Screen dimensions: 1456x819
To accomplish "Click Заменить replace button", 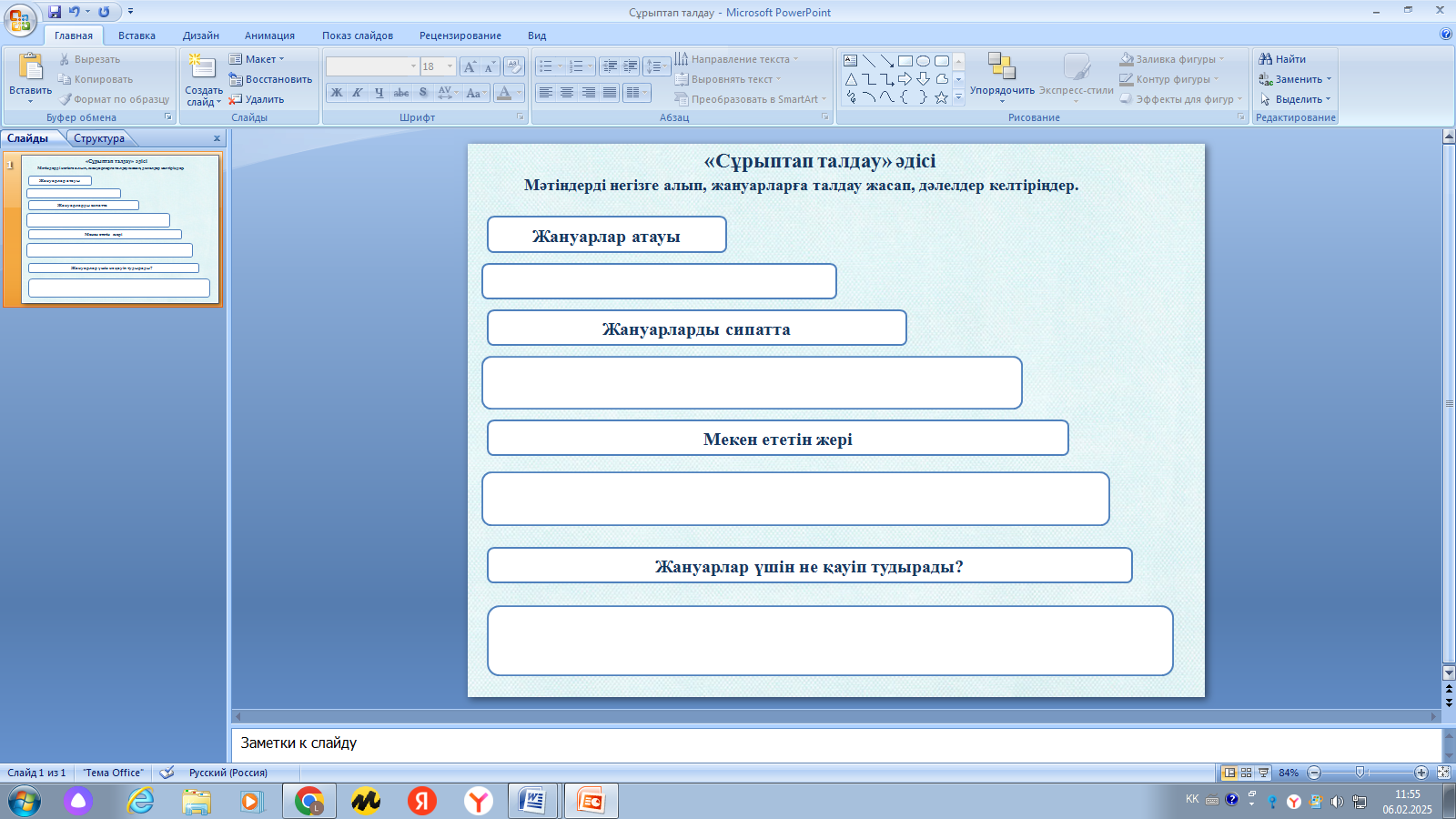I will (x=1295, y=79).
